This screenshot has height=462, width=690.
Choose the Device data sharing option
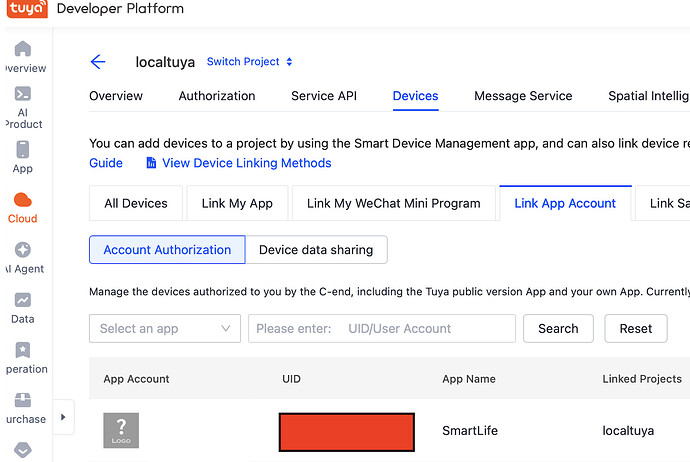click(316, 249)
